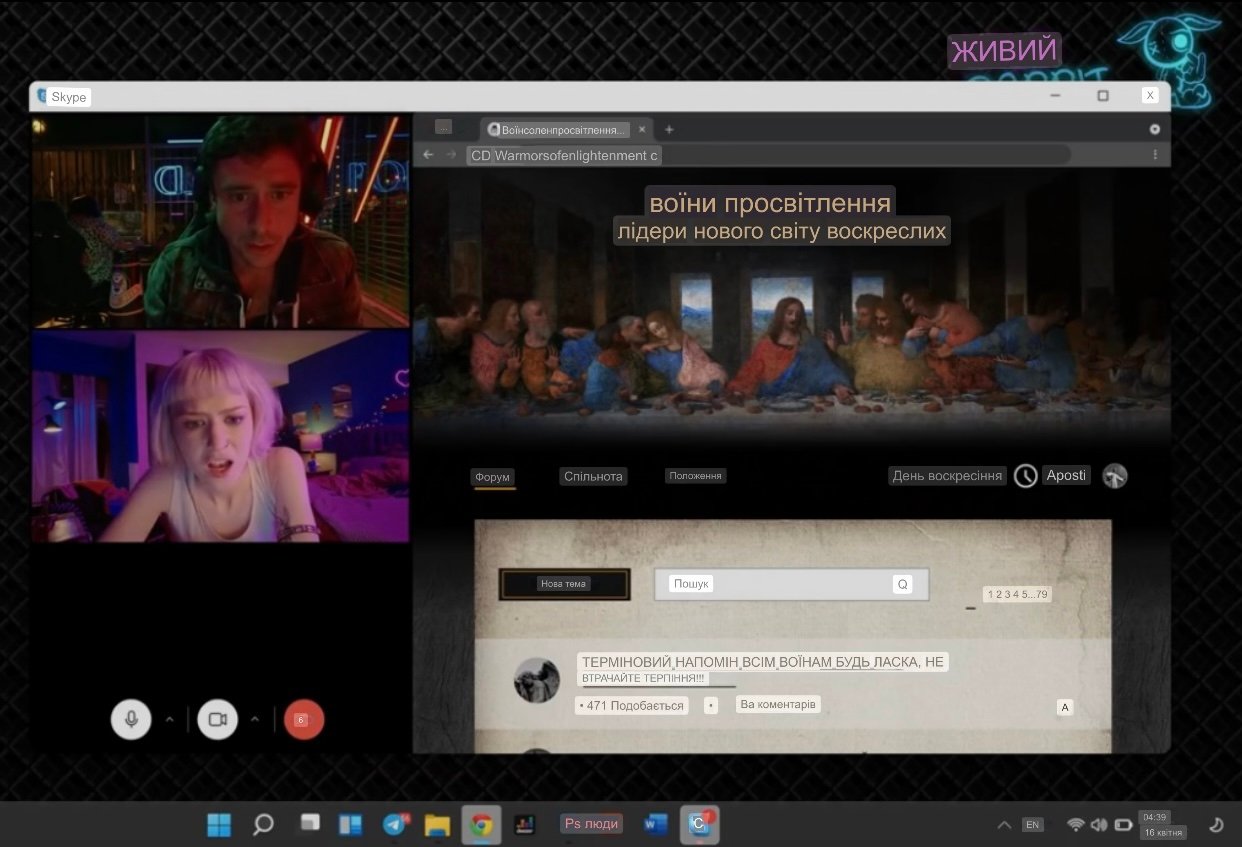Create a new topic with Нова тема
The width and height of the screenshot is (1242, 847).
564,584
